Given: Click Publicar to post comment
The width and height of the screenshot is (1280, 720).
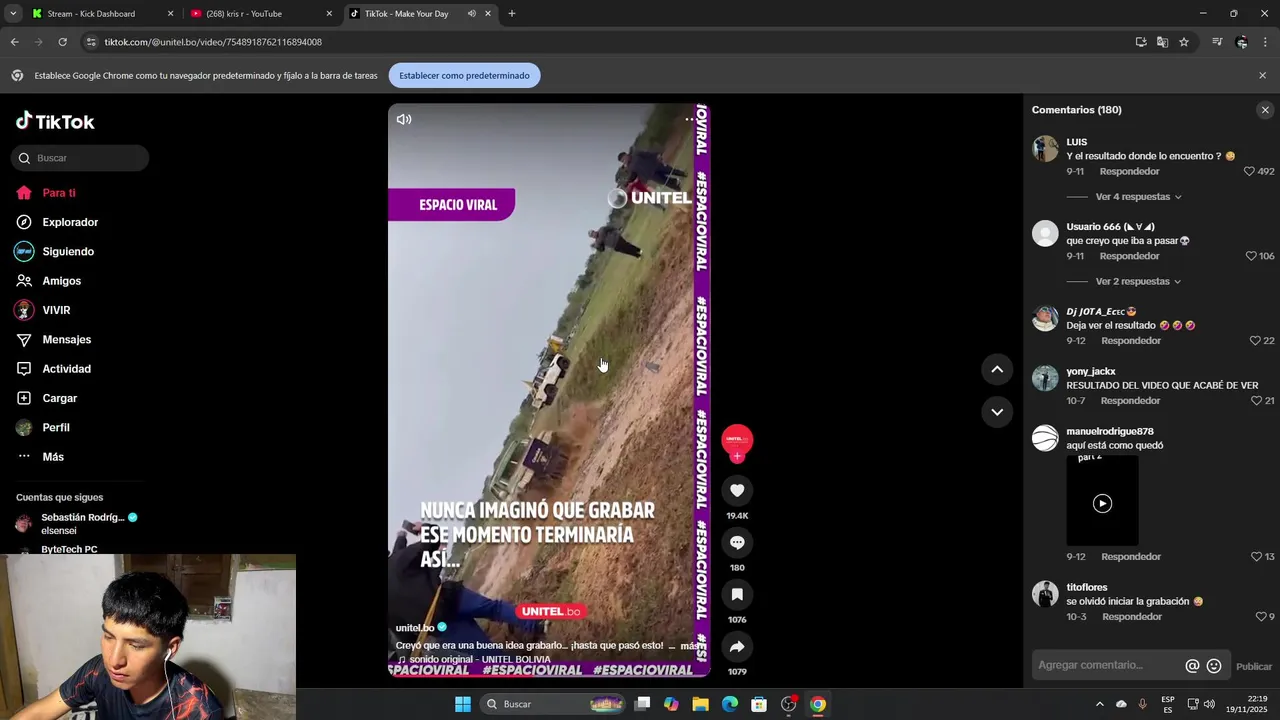Looking at the screenshot, I should point(1254,667).
